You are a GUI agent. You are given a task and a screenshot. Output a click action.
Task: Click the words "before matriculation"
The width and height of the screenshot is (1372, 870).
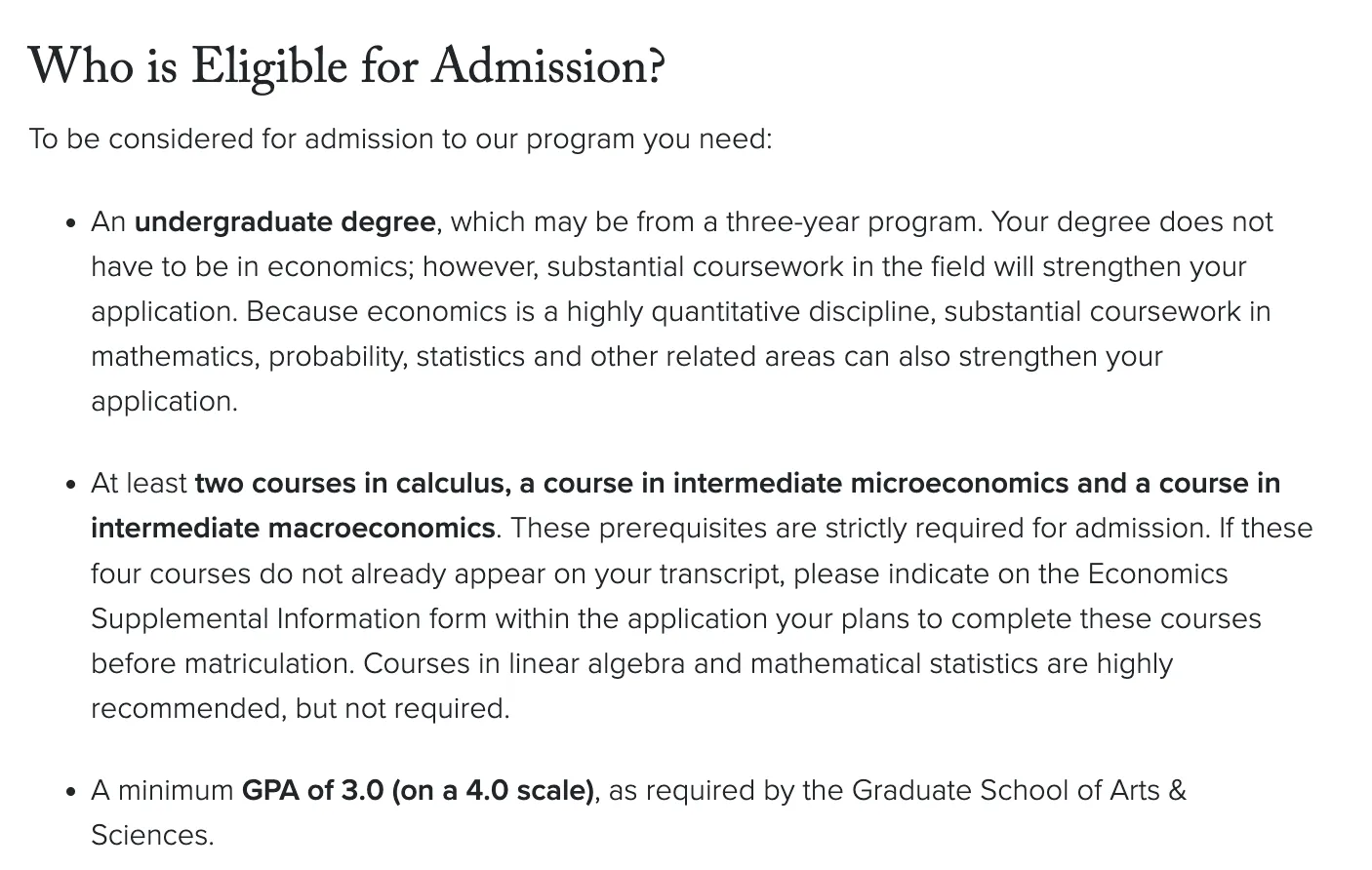click(x=222, y=663)
